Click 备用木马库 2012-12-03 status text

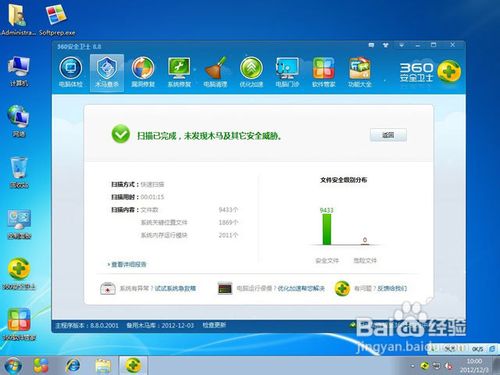click(160, 325)
